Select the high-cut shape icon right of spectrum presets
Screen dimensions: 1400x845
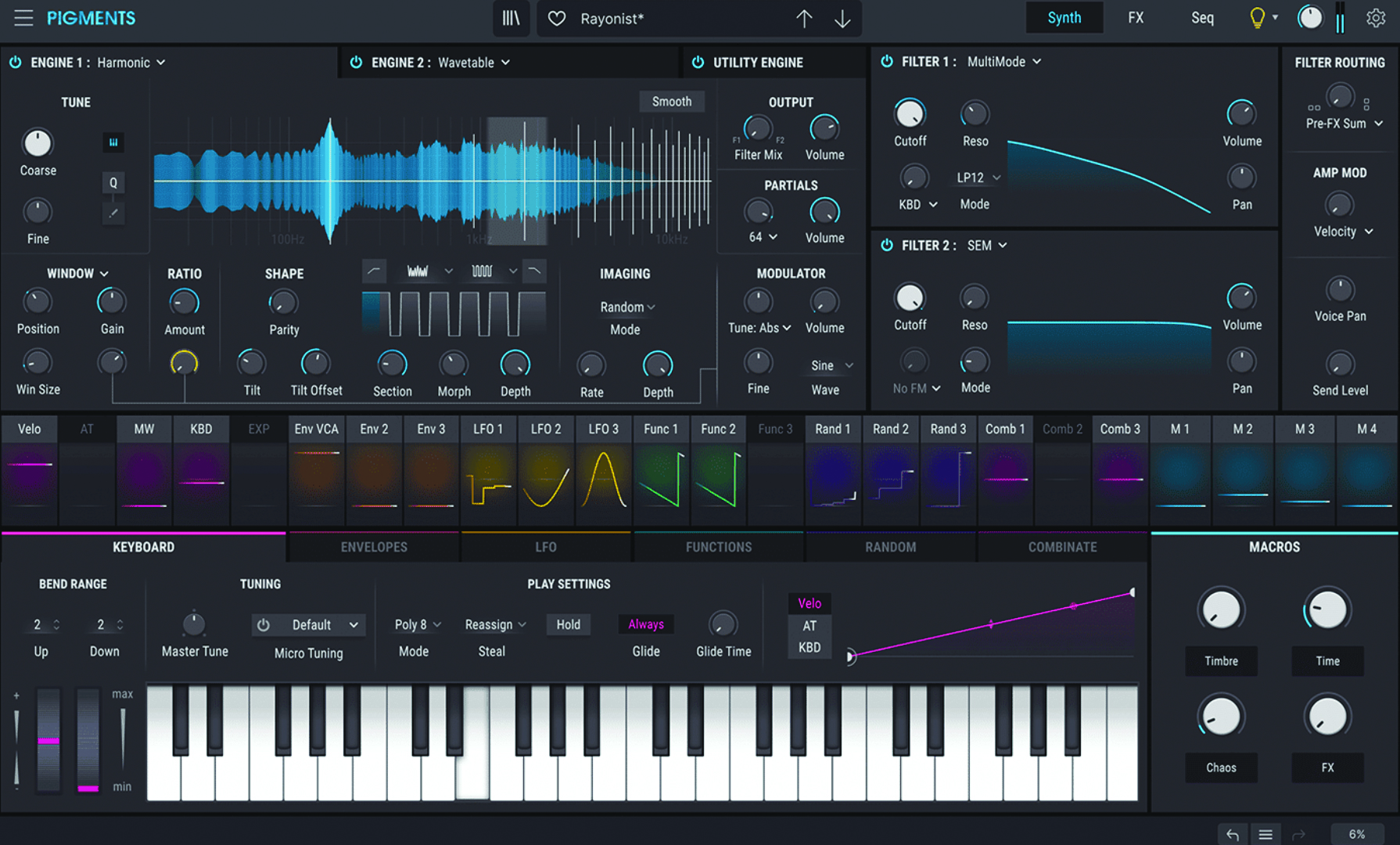point(534,271)
